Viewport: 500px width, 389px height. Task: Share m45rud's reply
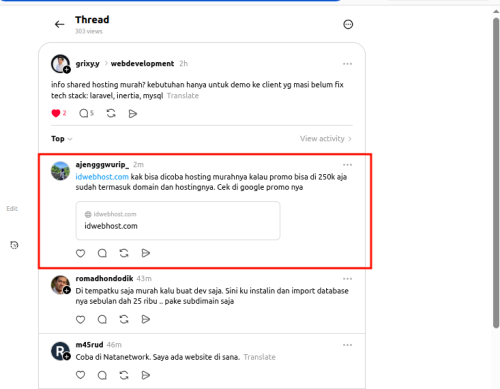pyautogui.click(x=146, y=375)
